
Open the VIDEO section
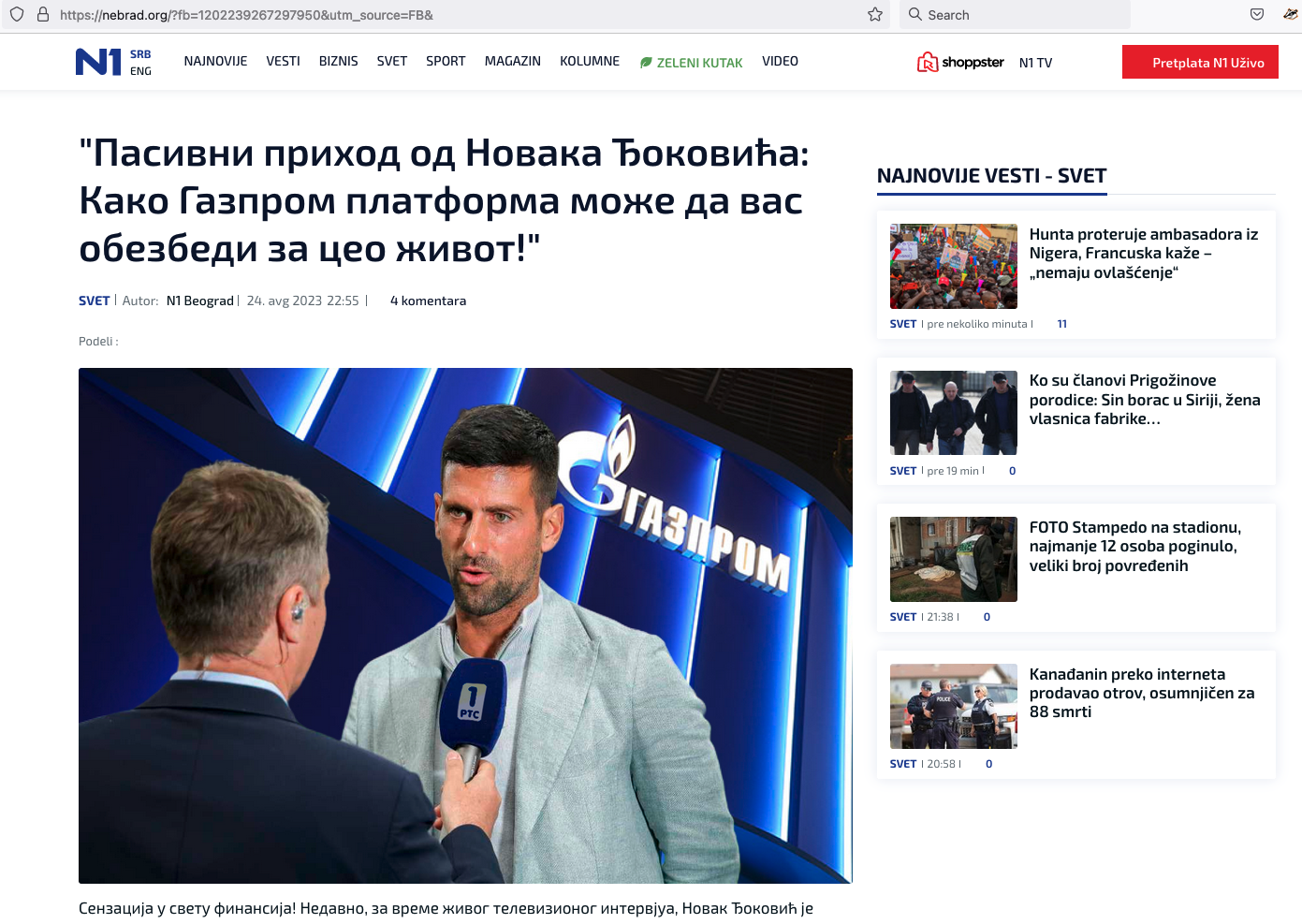click(780, 61)
